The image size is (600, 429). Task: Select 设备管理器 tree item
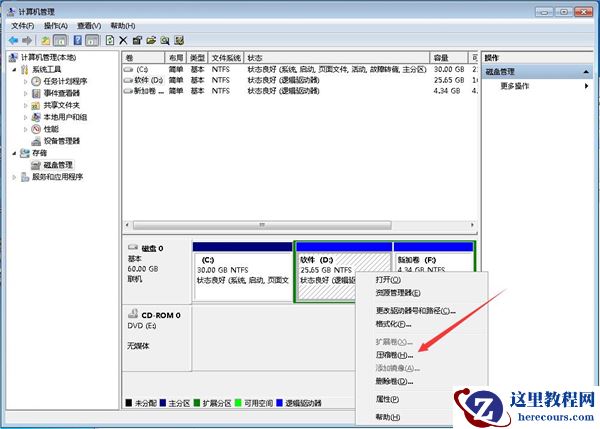click(x=62, y=141)
